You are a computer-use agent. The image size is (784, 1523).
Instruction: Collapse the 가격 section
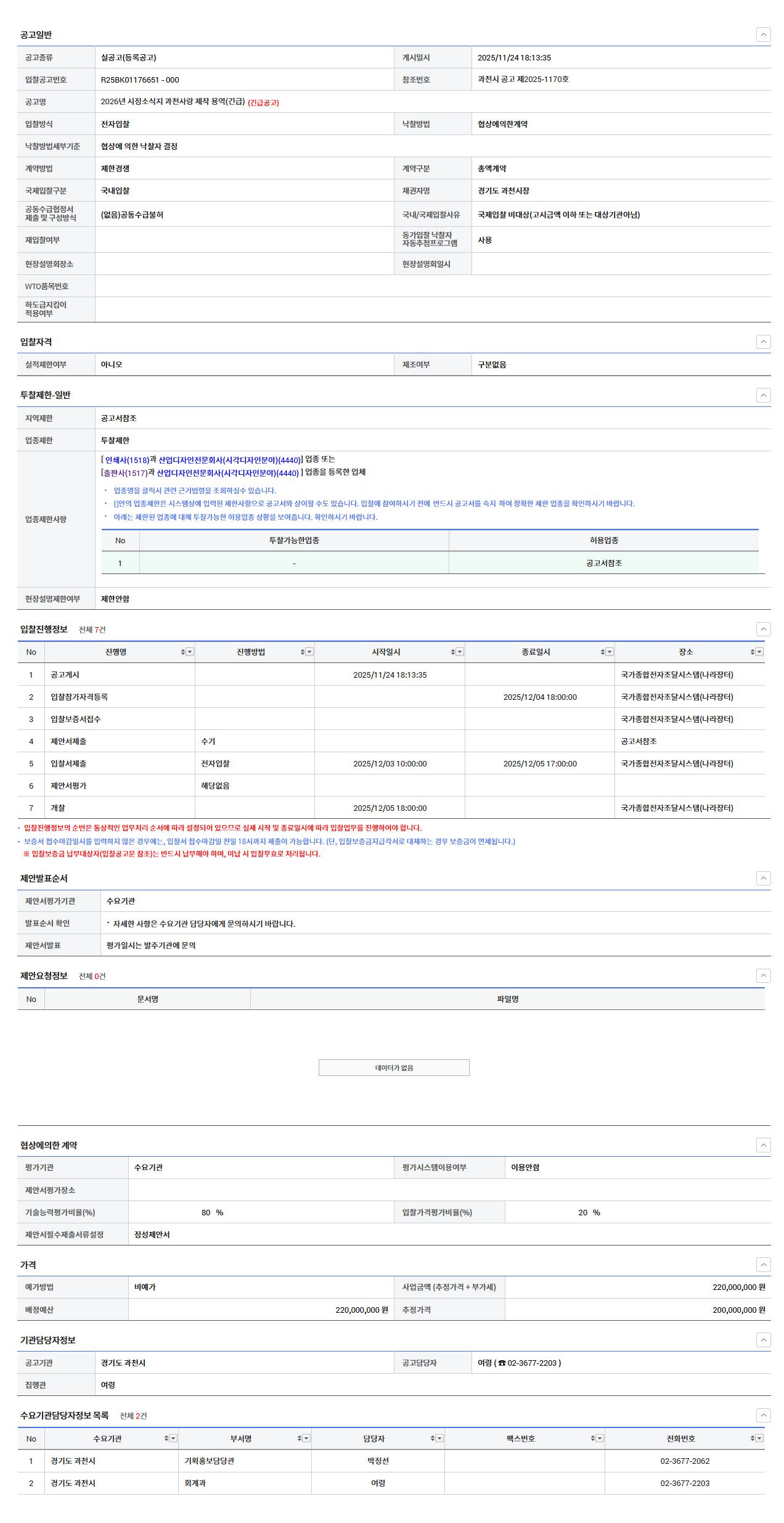click(x=763, y=1265)
